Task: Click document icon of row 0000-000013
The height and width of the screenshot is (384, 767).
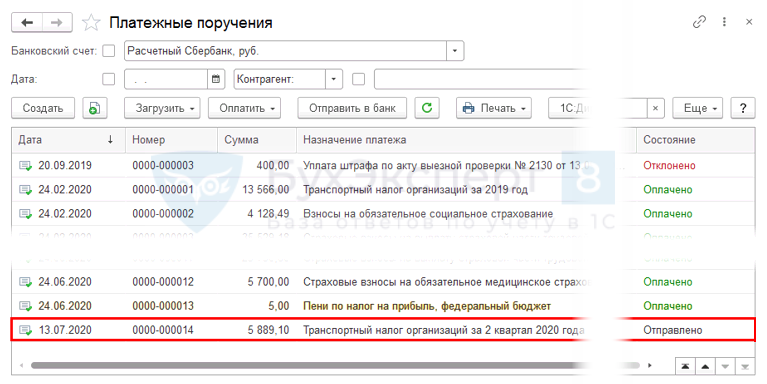Action: (25, 306)
